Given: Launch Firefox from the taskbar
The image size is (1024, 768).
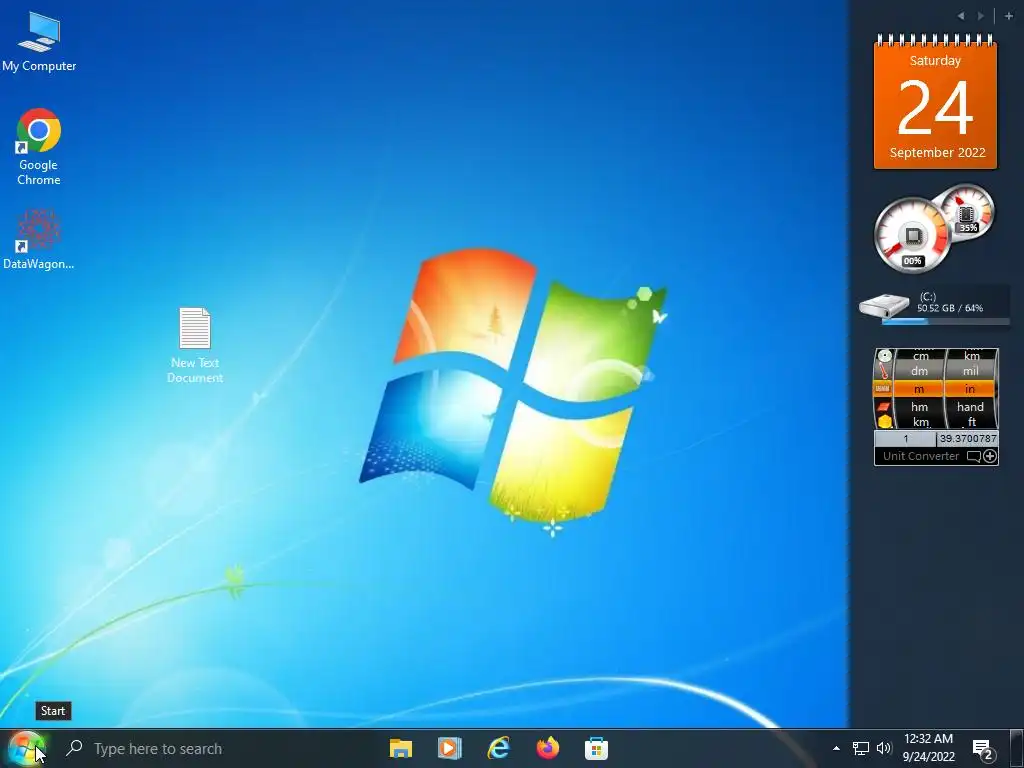Looking at the screenshot, I should [x=547, y=748].
